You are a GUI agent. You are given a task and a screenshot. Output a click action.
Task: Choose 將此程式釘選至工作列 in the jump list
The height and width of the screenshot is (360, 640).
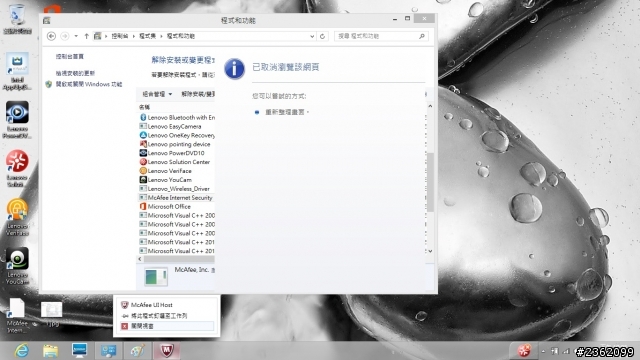167,316
